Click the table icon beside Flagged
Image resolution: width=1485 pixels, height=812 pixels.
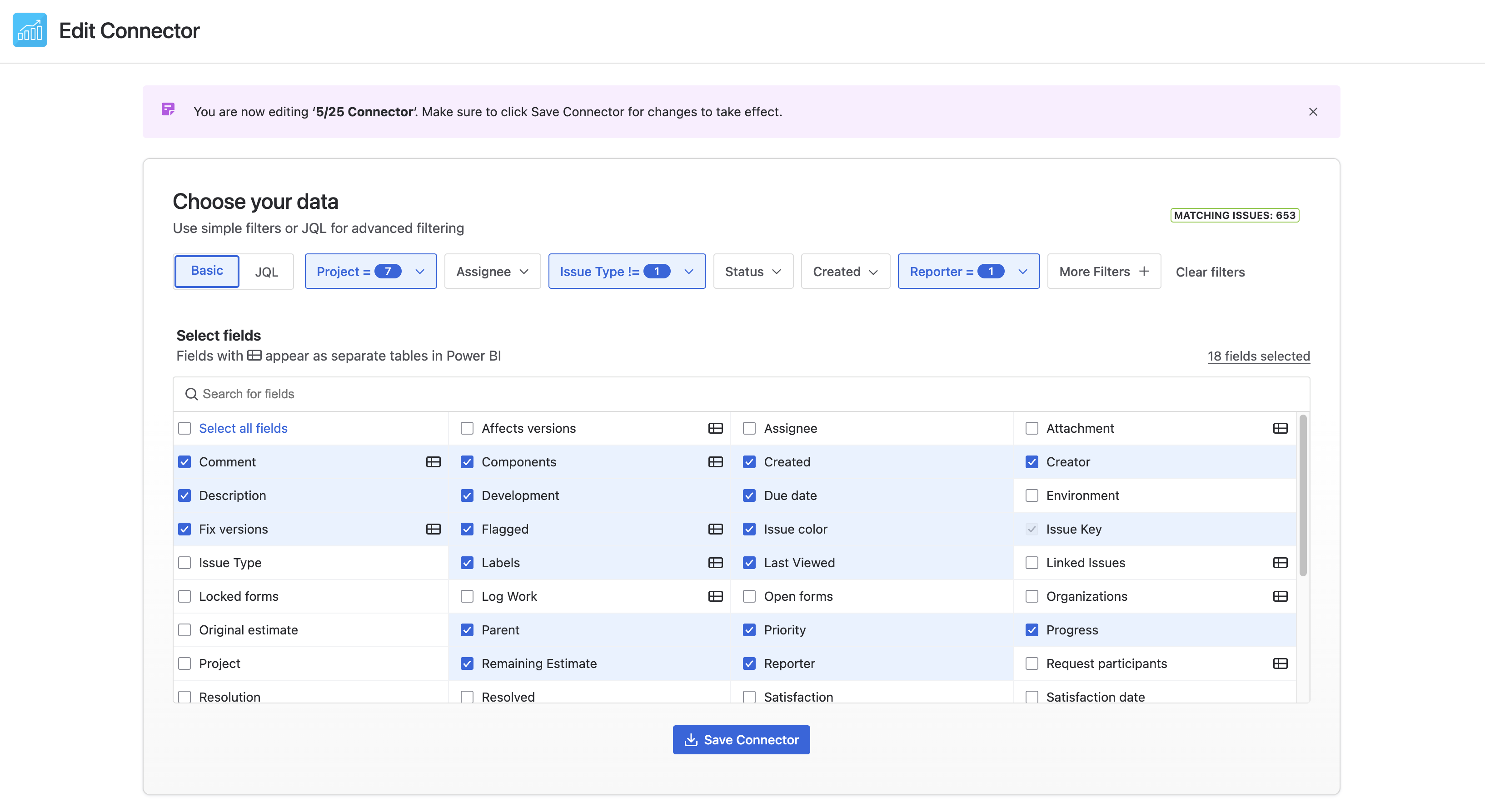point(715,529)
